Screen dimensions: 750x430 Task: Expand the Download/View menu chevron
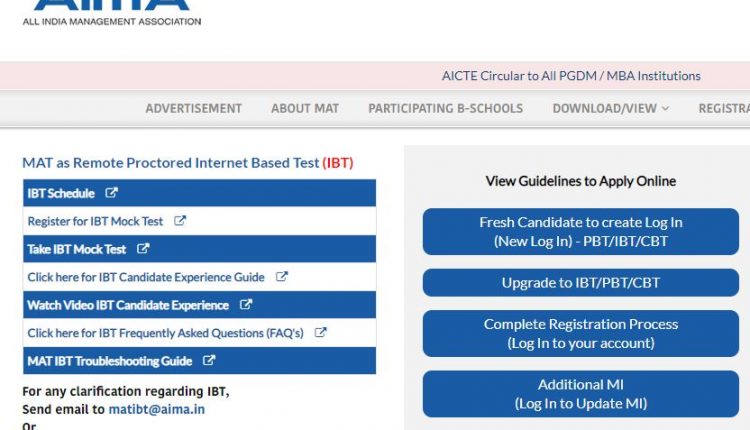[x=665, y=109]
